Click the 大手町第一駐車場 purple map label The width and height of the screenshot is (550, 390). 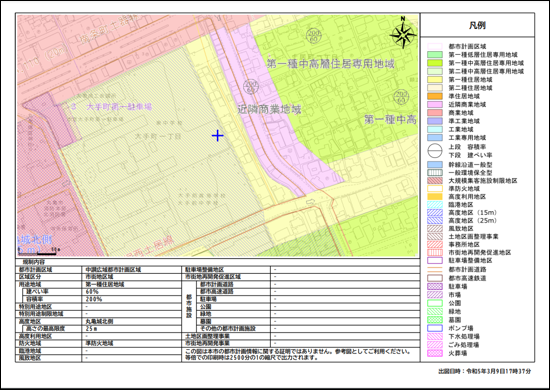coord(119,107)
